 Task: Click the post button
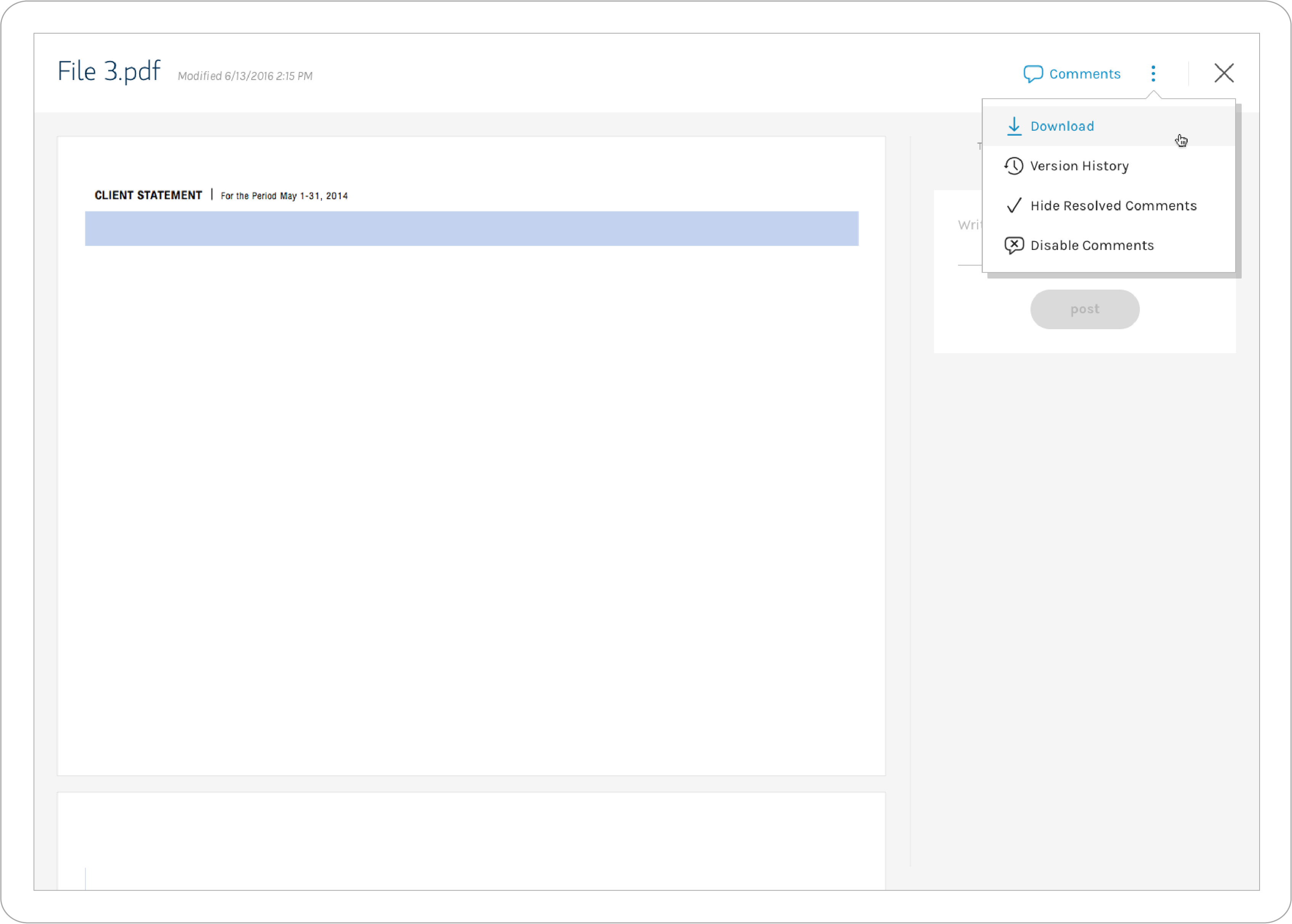pyautogui.click(x=1084, y=309)
